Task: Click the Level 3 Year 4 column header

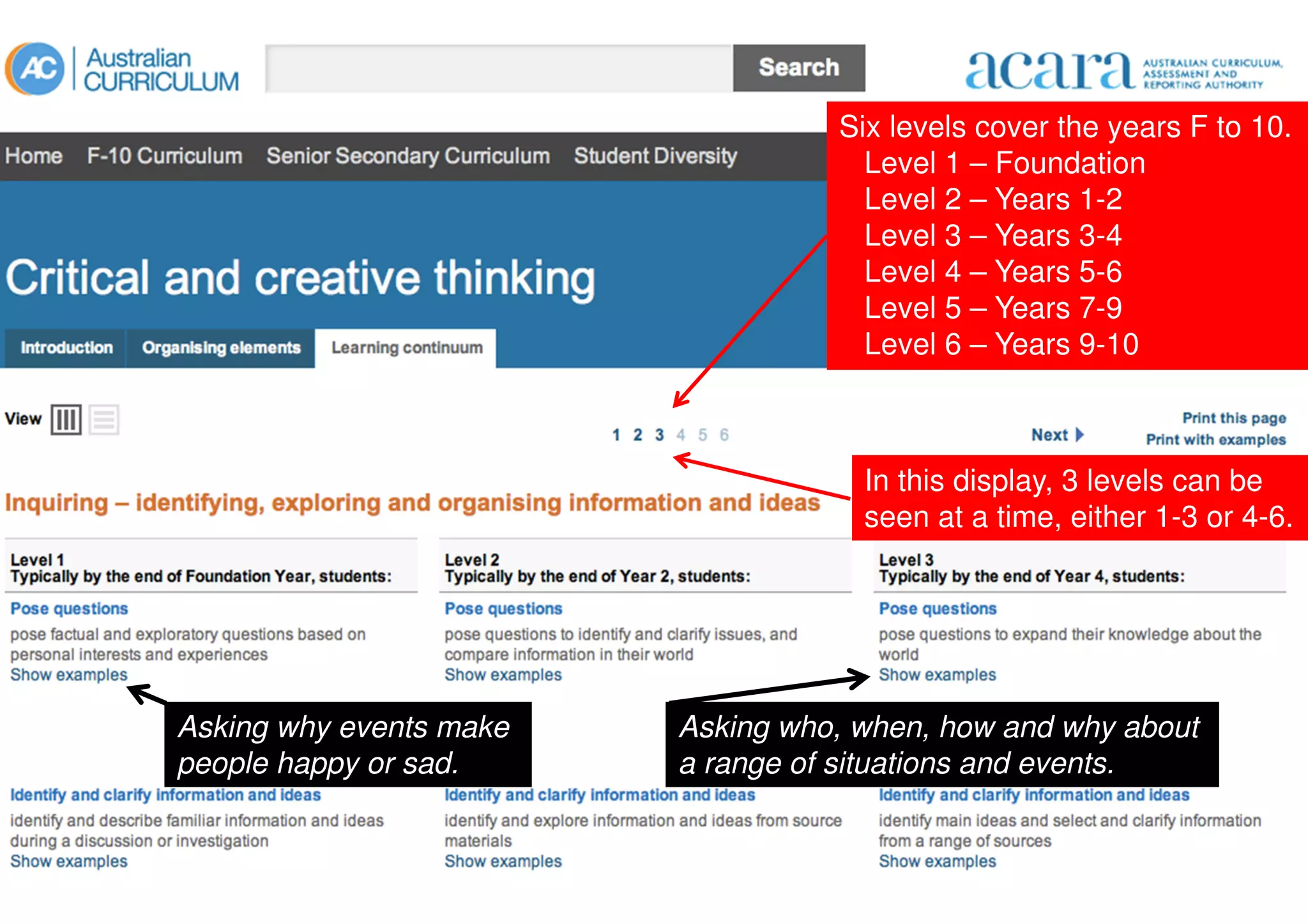Action: point(1079,568)
